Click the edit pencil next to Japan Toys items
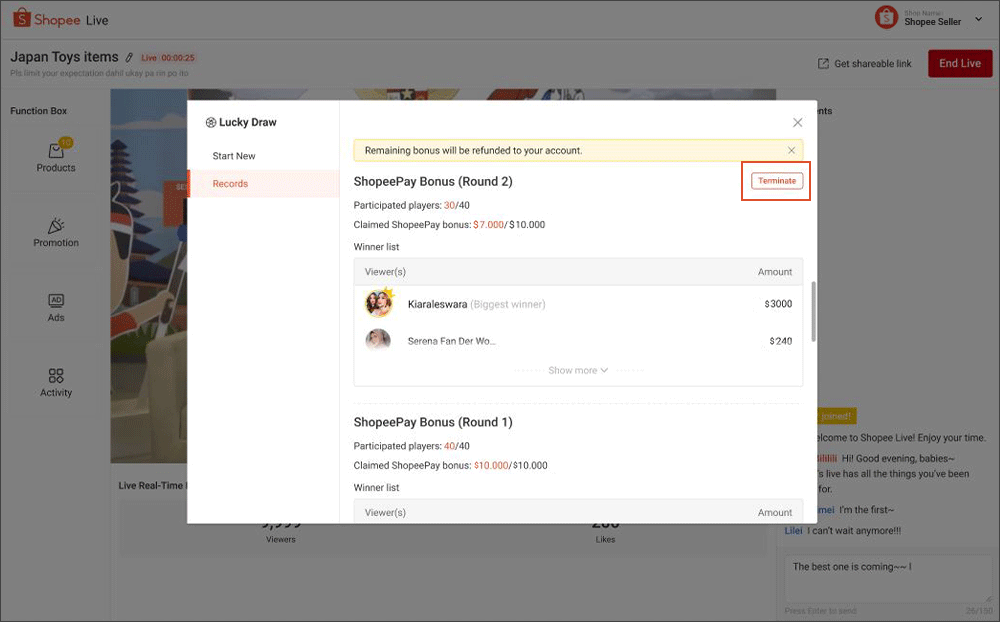Screen dimensions: 1000x622 point(127,57)
